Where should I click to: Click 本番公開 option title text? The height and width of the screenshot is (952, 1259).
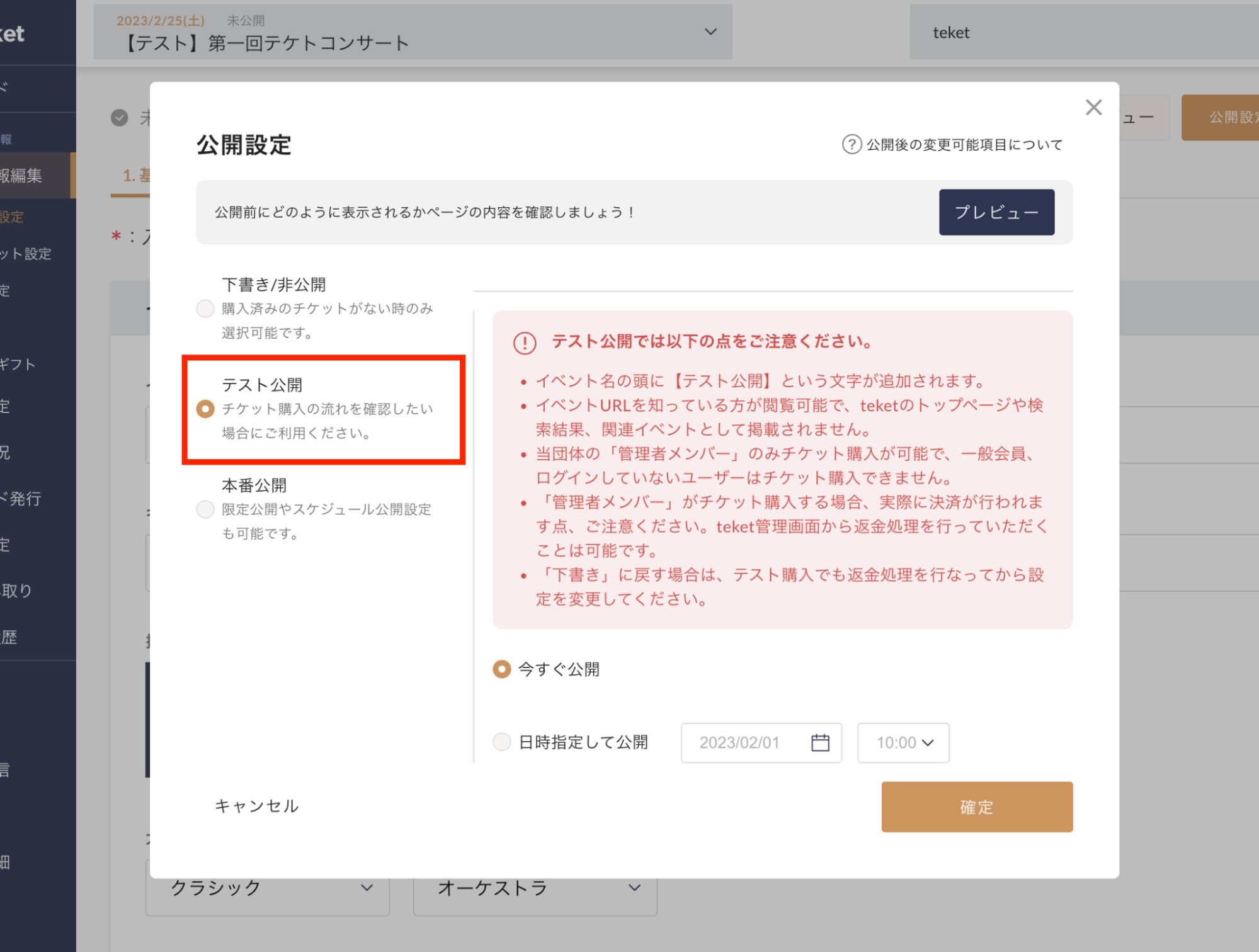(254, 485)
